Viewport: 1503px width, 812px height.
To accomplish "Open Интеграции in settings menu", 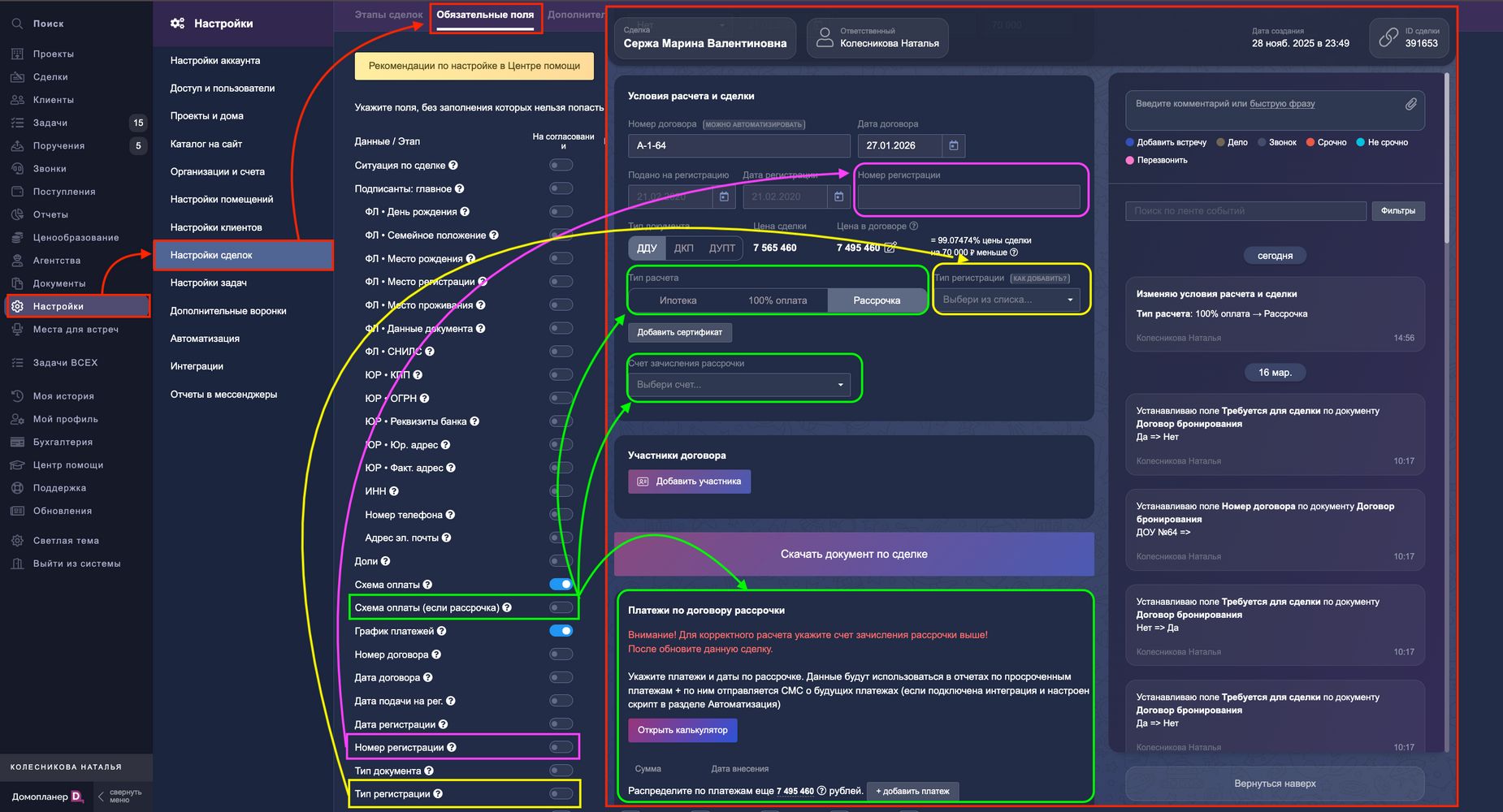I will pos(197,366).
